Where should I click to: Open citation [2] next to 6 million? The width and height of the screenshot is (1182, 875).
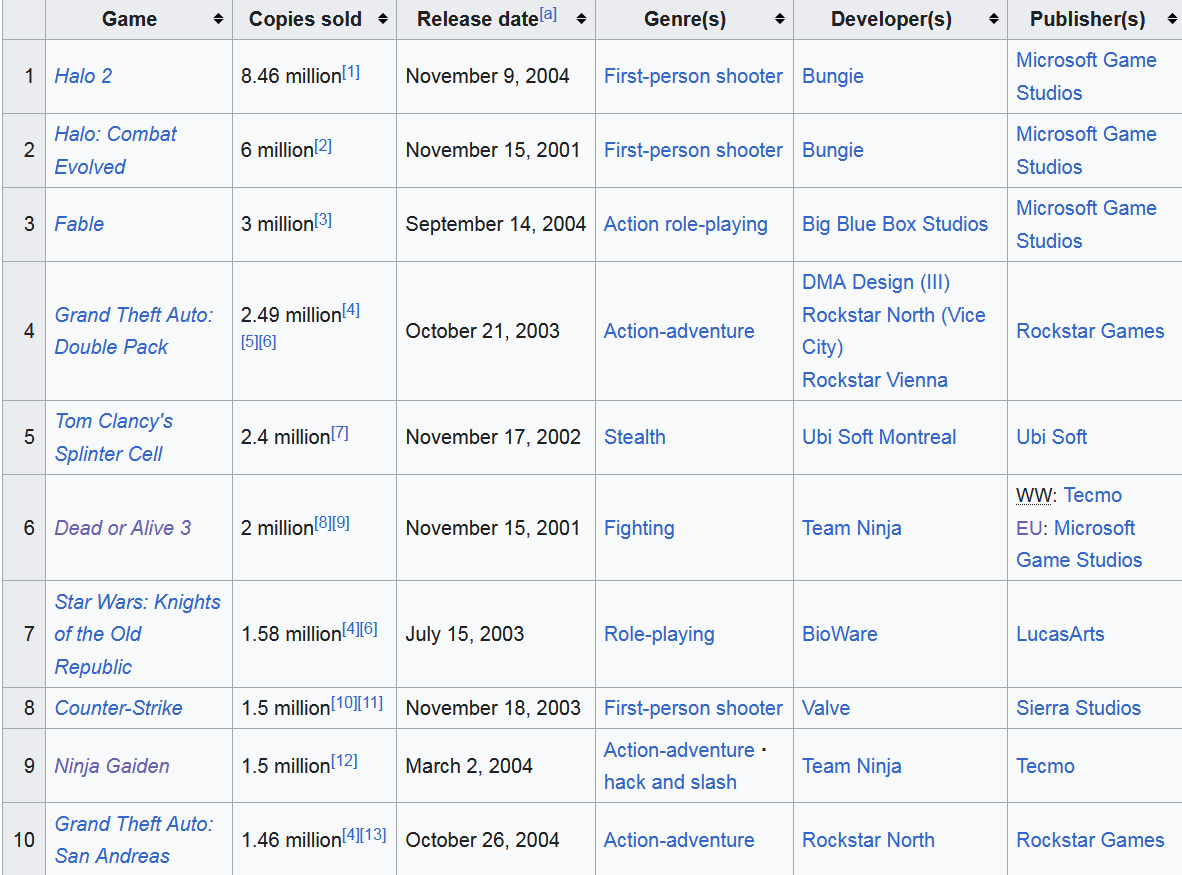tap(323, 145)
